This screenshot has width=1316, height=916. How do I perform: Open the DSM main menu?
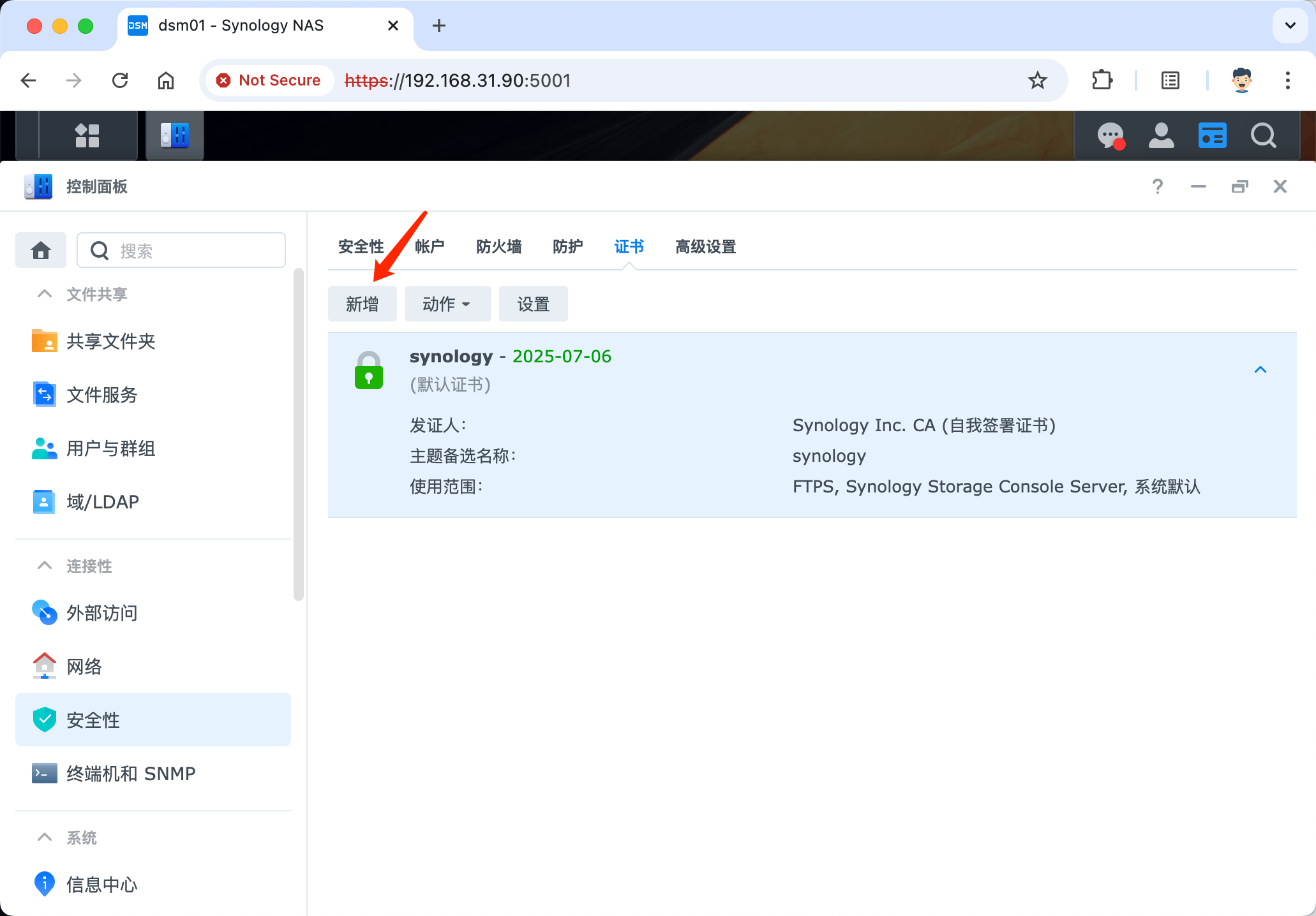(x=87, y=135)
